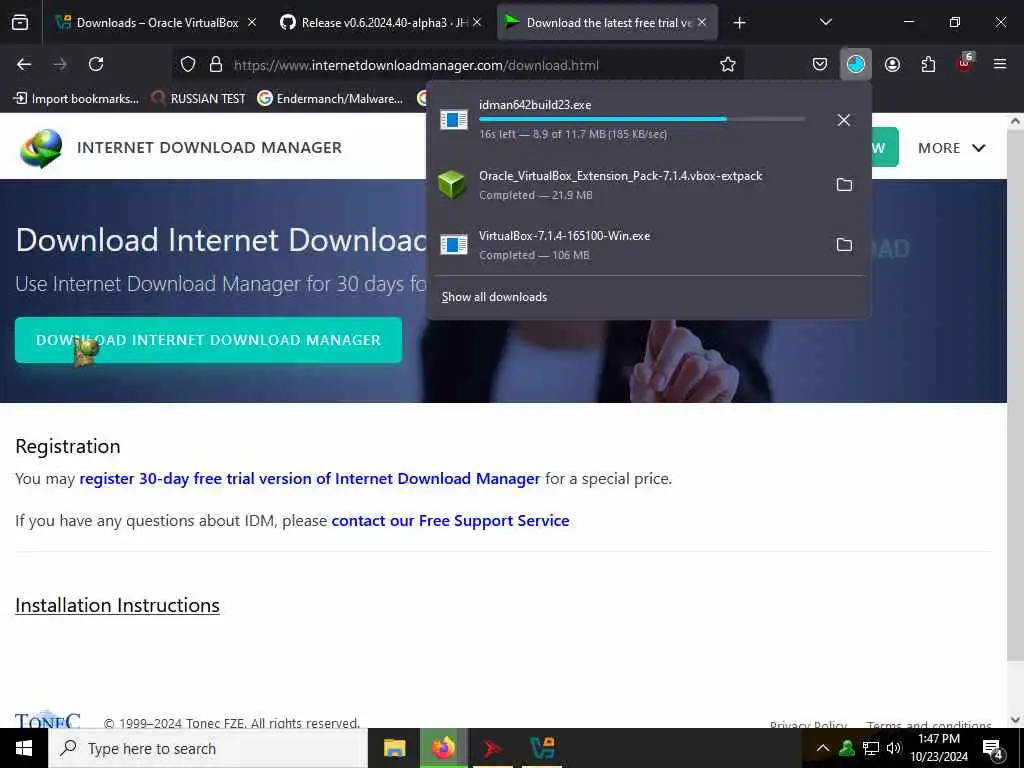1024x768 pixels.
Task: Open Import bookmarks... bookmark item
Action: (76, 99)
